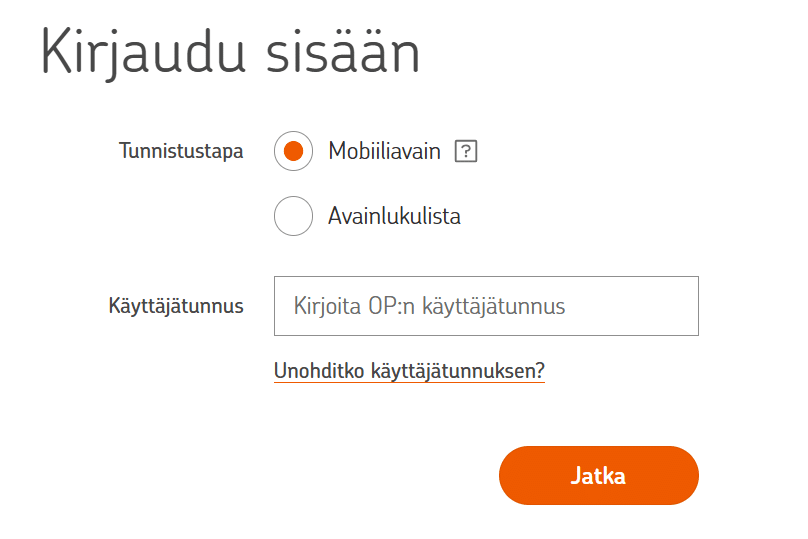Image resolution: width=808 pixels, height=539 pixels.
Task: Show the Mobiiliavain help tooltip via the ? icon
Action: pyautogui.click(x=465, y=151)
